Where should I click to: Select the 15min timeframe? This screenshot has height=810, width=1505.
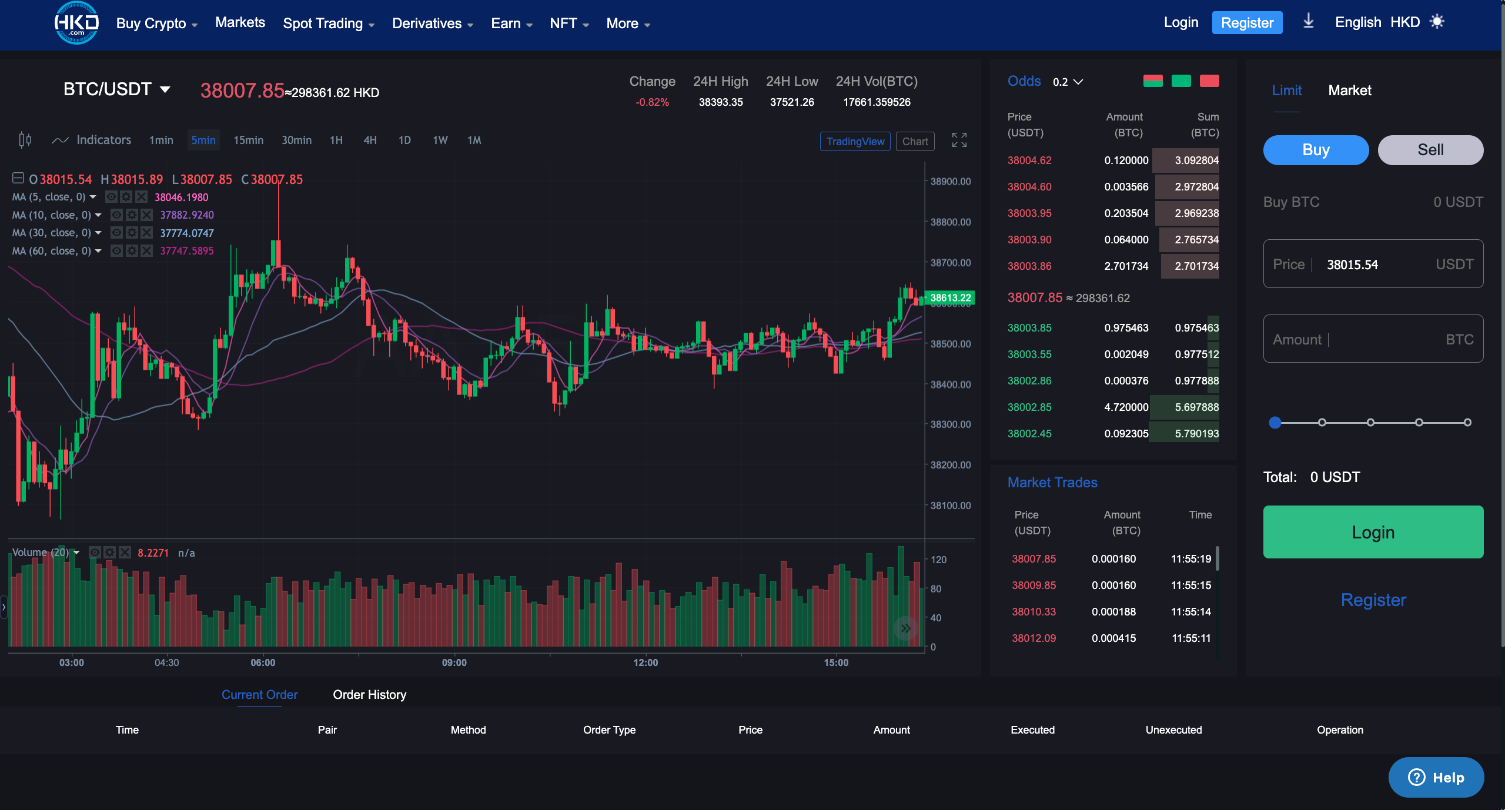pos(249,140)
